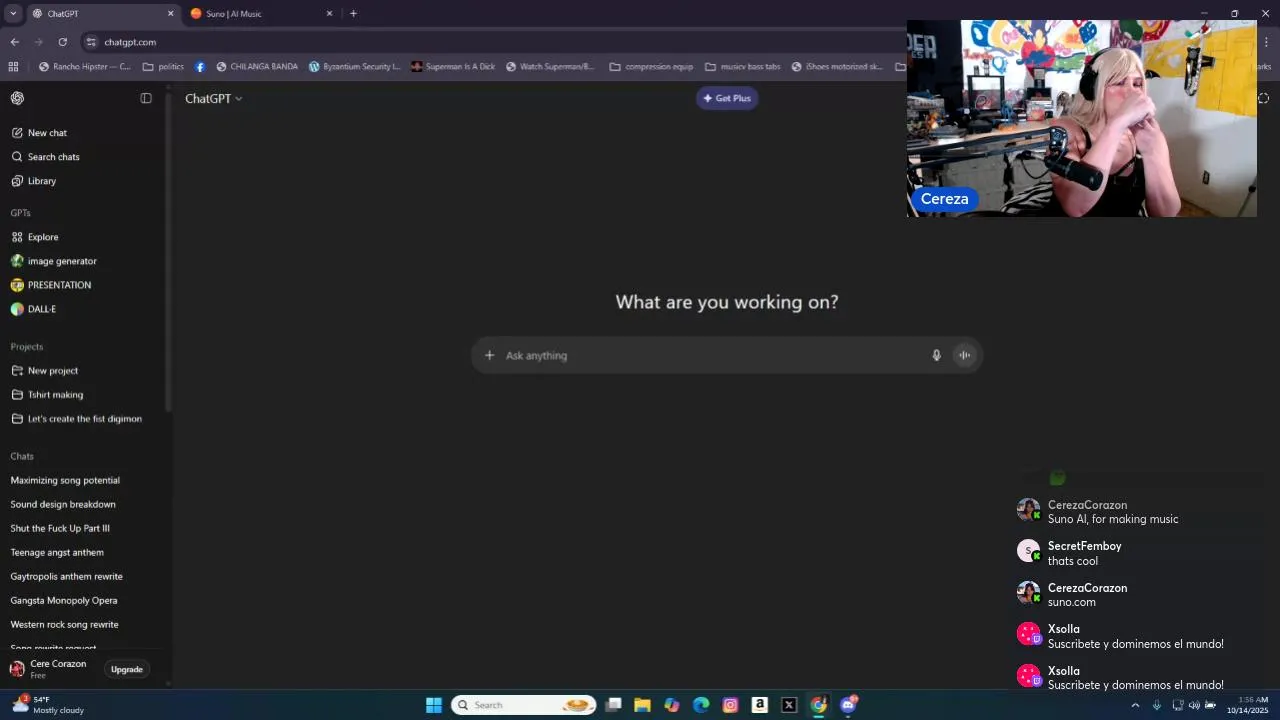The height and width of the screenshot is (720, 1280).
Task: Open the Facebook bookmark icon
Action: pos(200,67)
